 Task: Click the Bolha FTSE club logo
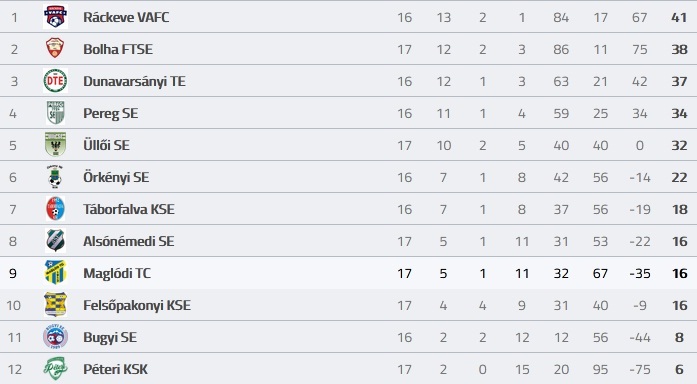pos(56,48)
